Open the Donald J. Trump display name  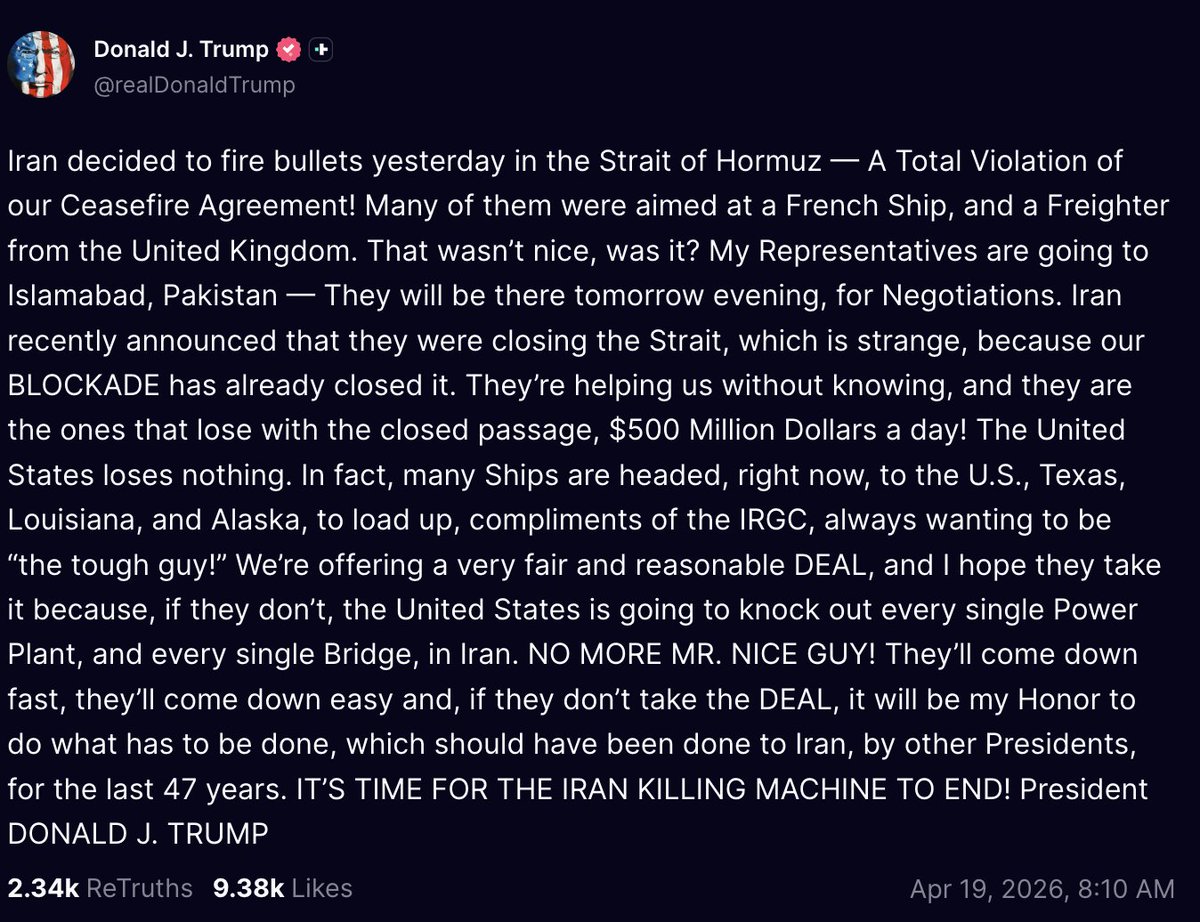[181, 48]
